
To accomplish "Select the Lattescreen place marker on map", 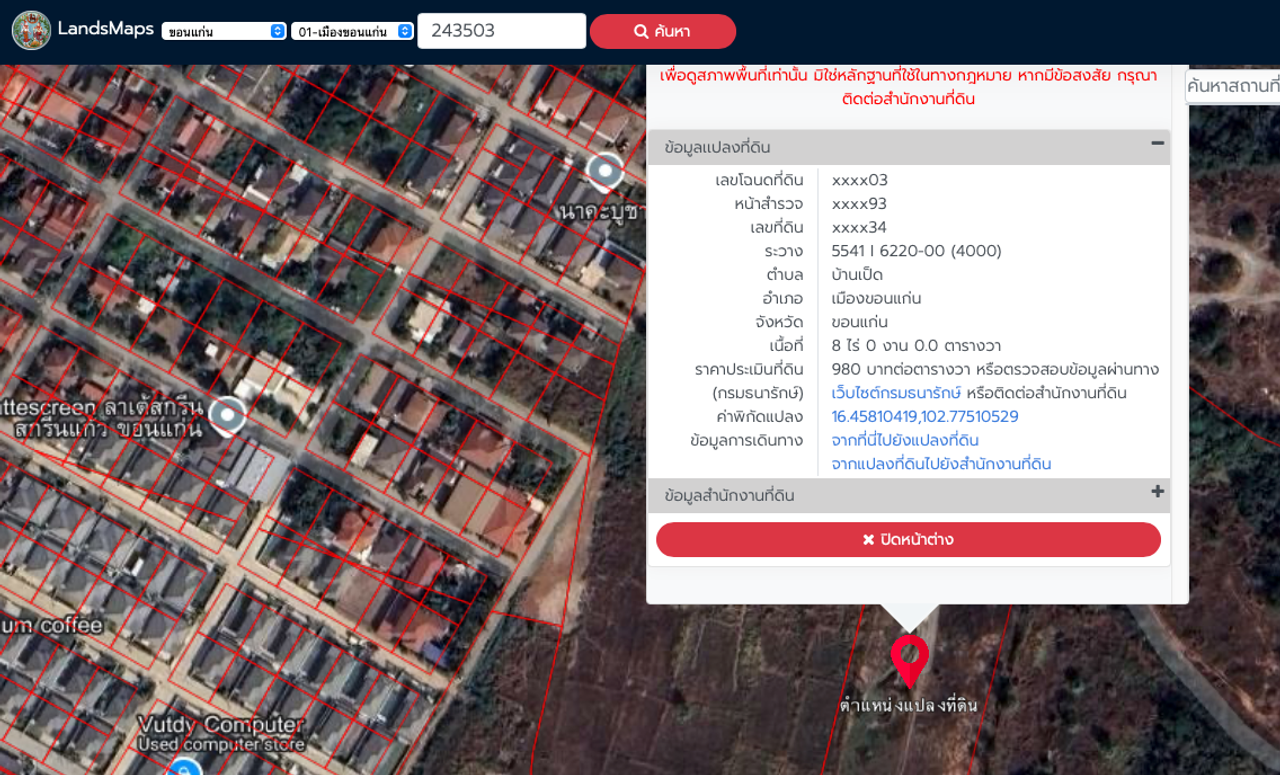I will [x=228, y=415].
